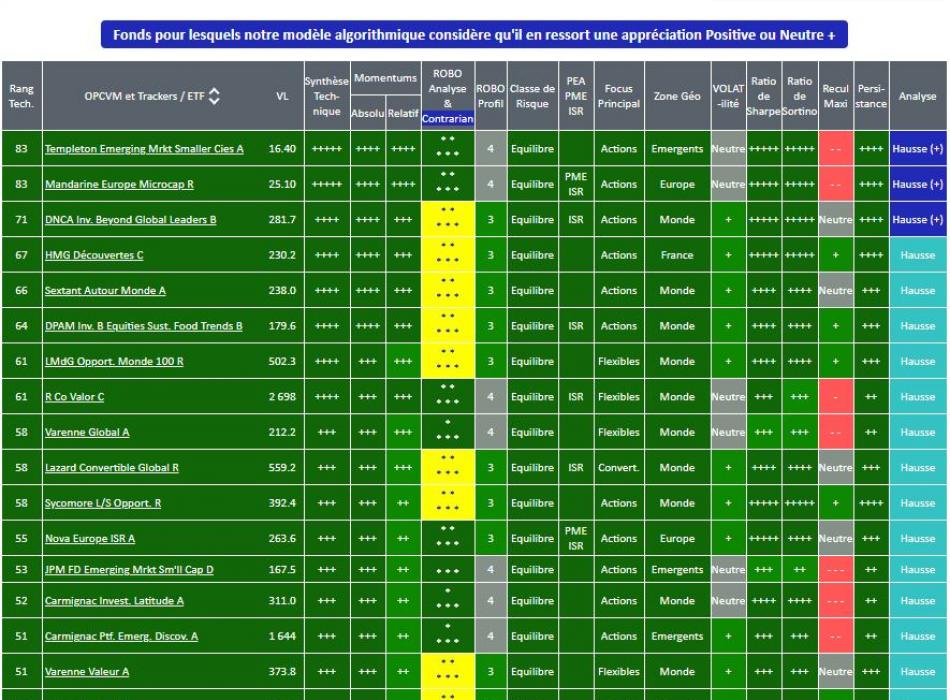
Task: Click the 'Ratio de Sortino' column header
Action: (800, 96)
